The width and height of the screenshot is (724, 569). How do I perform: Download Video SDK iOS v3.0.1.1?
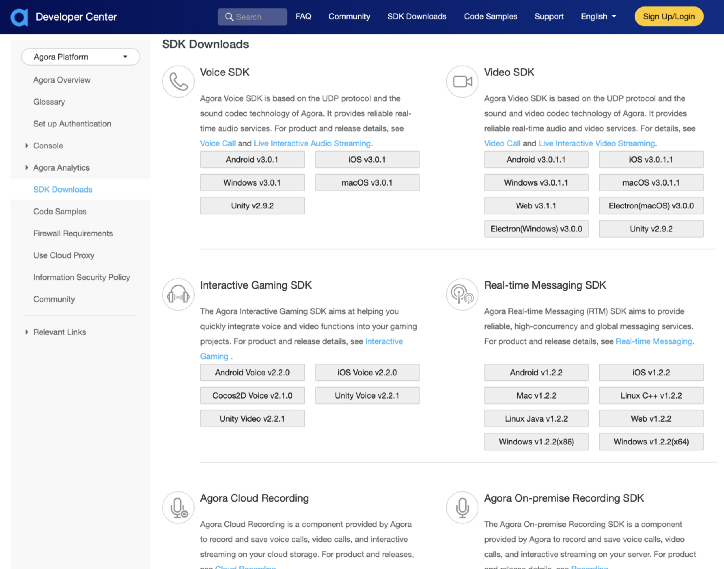coord(651,160)
